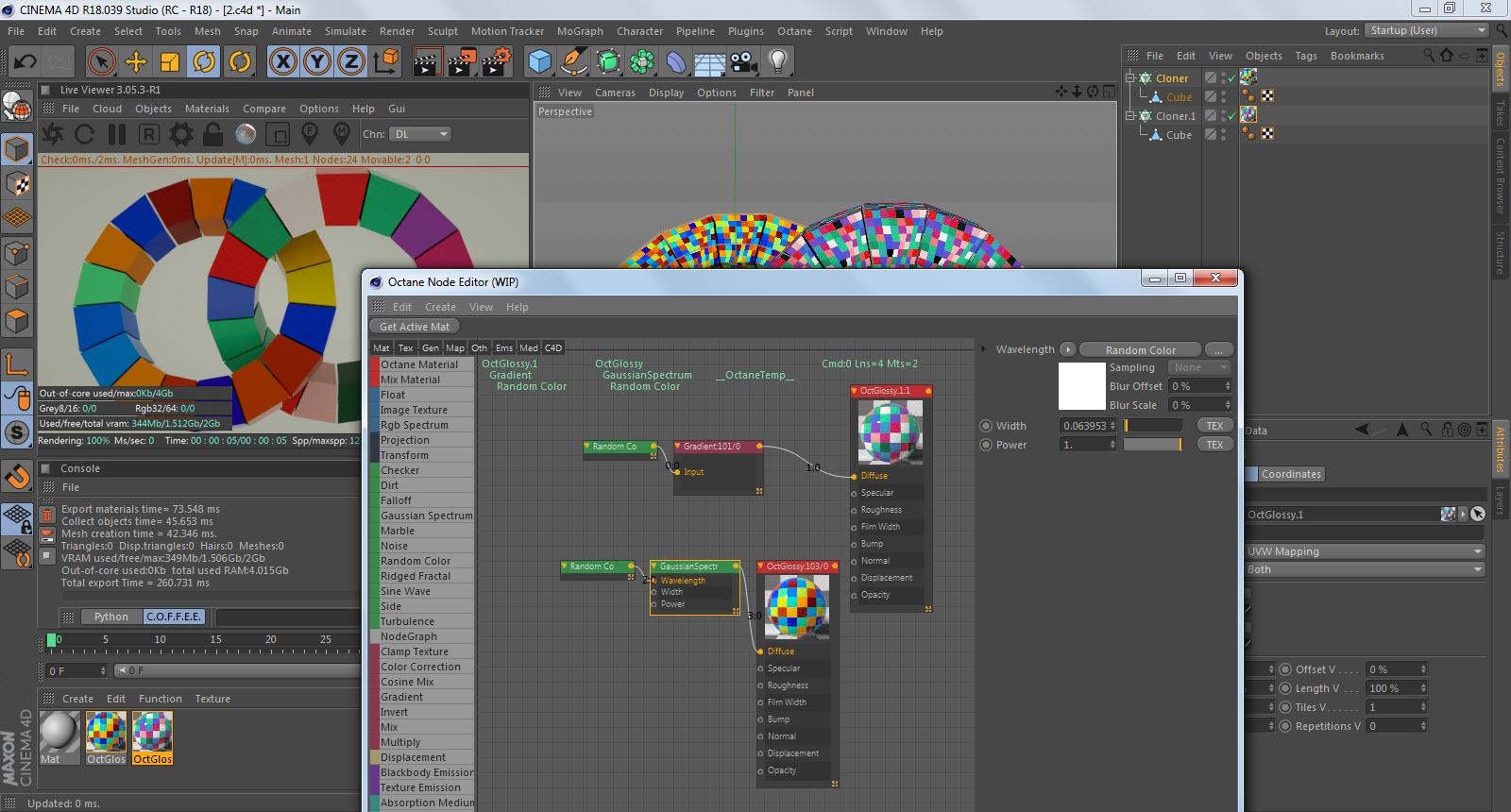The image size is (1511, 812).
Task: Click the Width radio button
Action: (x=986, y=426)
